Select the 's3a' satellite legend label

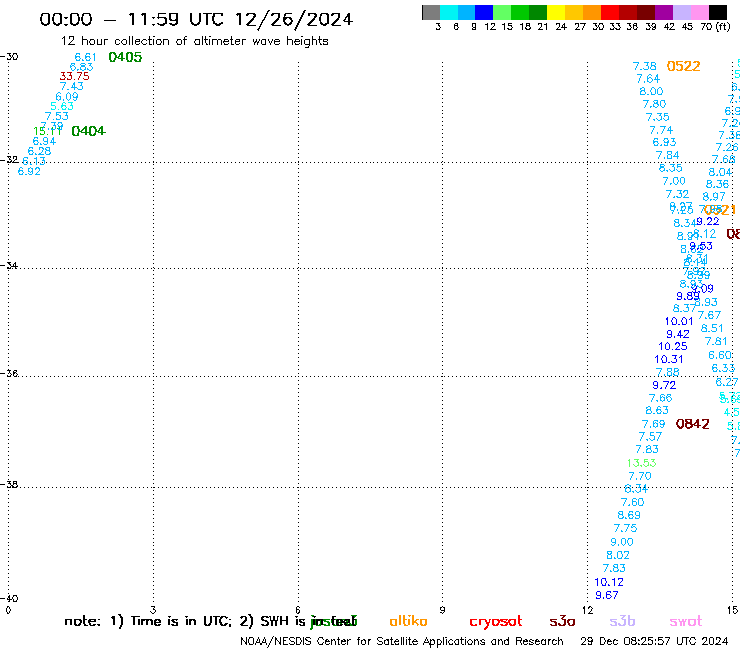click(562, 622)
